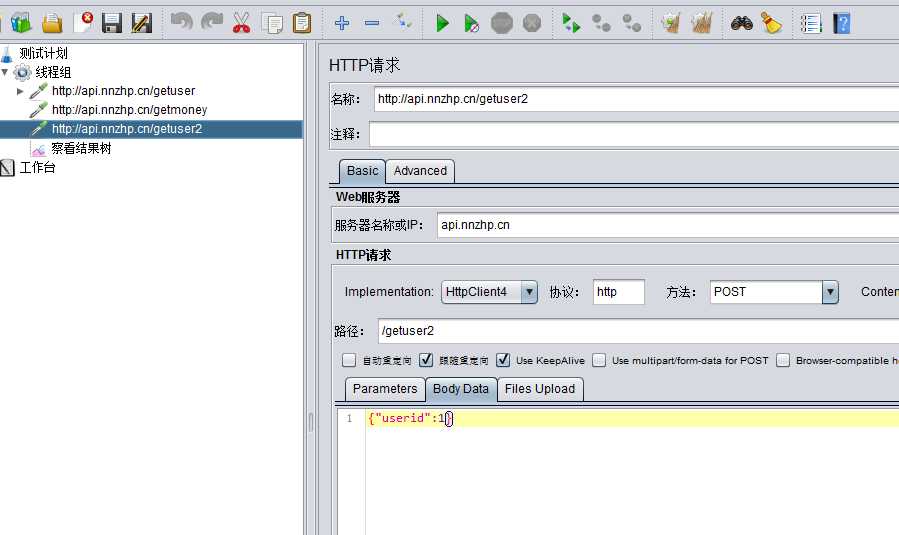This screenshot has height=535, width=899.
Task: Switch to the Advanced tab
Action: tap(420, 171)
